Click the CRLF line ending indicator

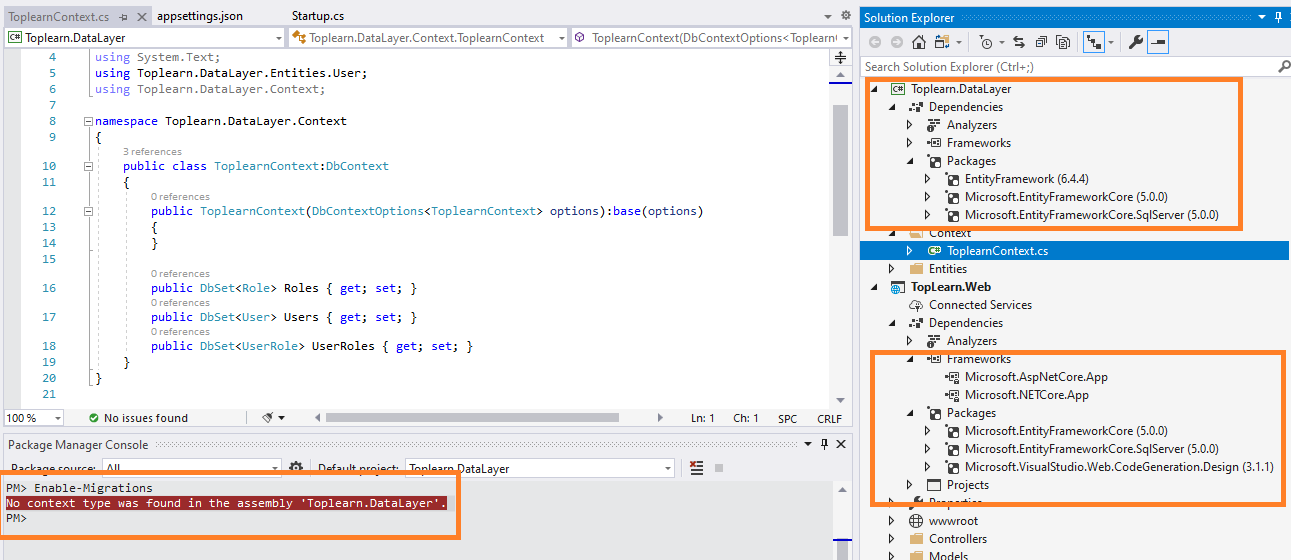coord(829,418)
